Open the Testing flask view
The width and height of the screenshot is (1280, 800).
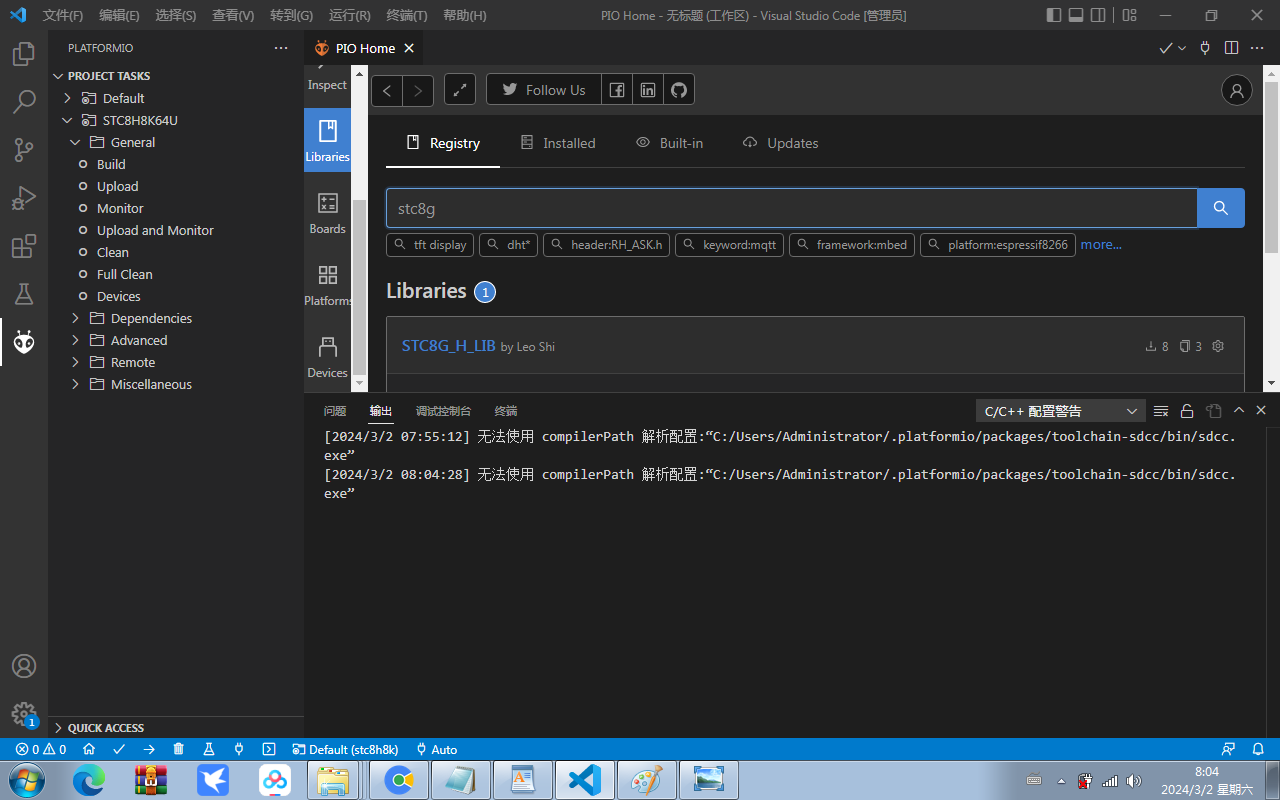tap(24, 294)
